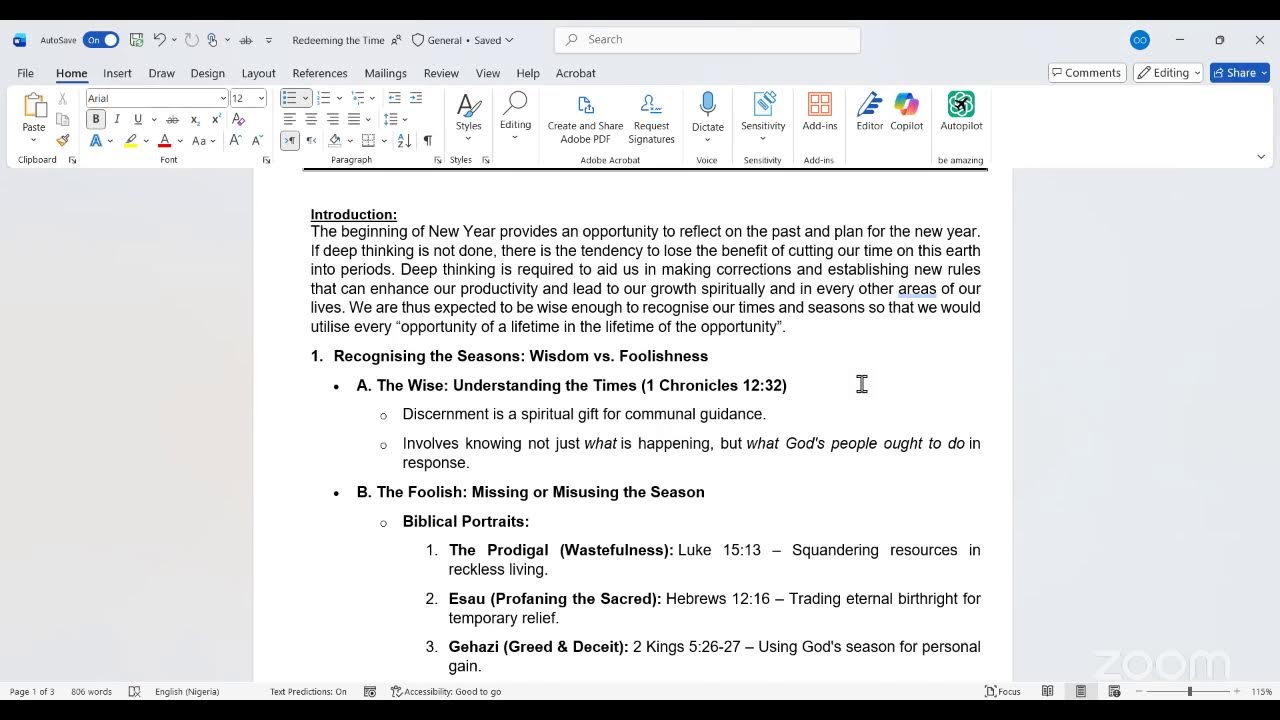The image size is (1280, 720).
Task: Decrease paragraph indent
Action: point(394,98)
